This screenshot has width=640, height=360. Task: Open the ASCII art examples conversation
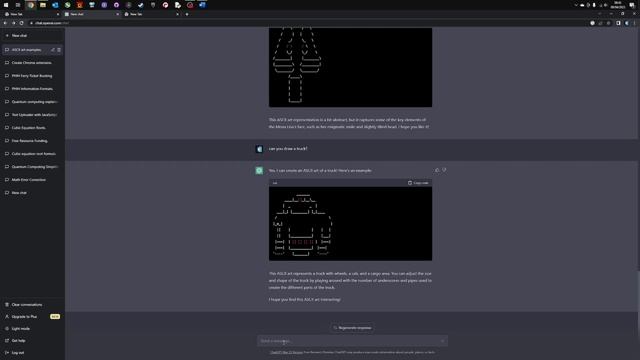(26, 50)
